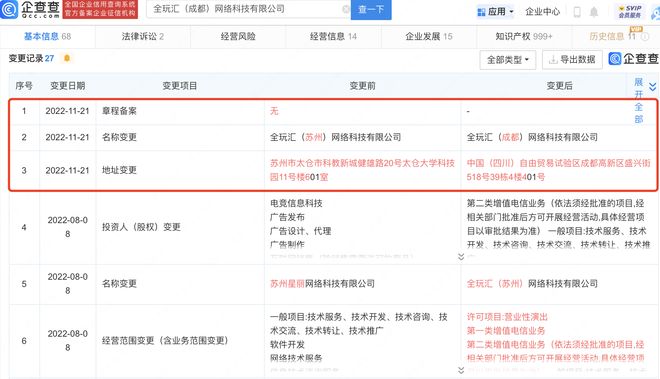Image resolution: width=660 pixels, height=379 pixels.
Task: Click the 变更项目 column header
Action: (180, 86)
